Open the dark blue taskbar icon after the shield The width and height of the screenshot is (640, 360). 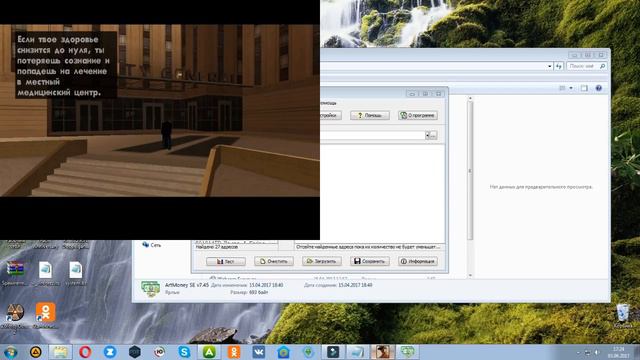[333, 352]
